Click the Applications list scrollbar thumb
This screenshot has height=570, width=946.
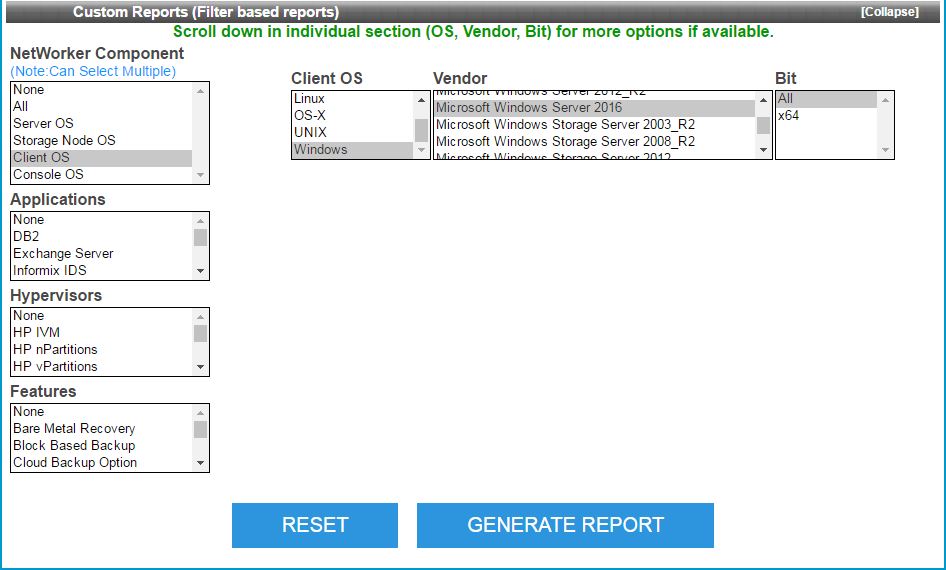point(200,238)
